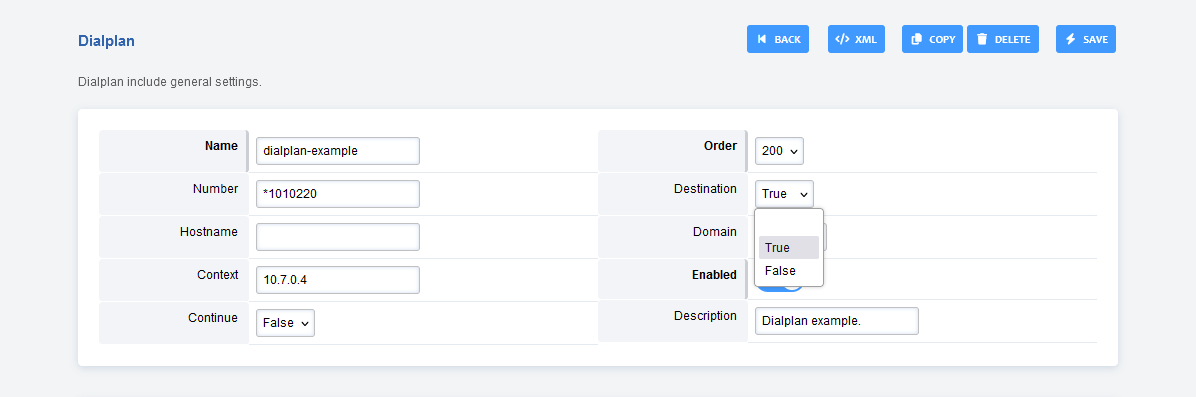Open the Continue dropdown set to False
The height and width of the screenshot is (397, 1196).
[285, 322]
